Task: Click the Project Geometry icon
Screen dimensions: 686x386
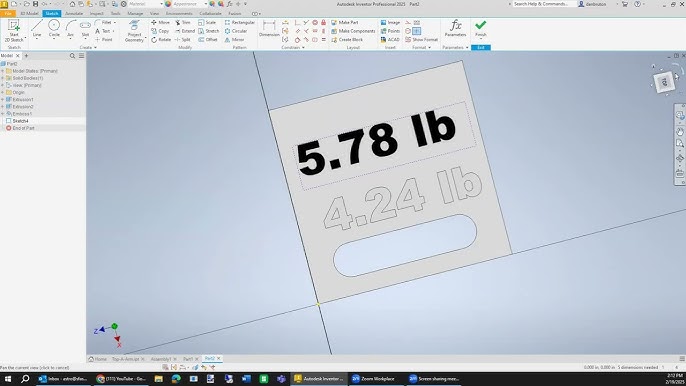Action: pyautogui.click(x=134, y=31)
